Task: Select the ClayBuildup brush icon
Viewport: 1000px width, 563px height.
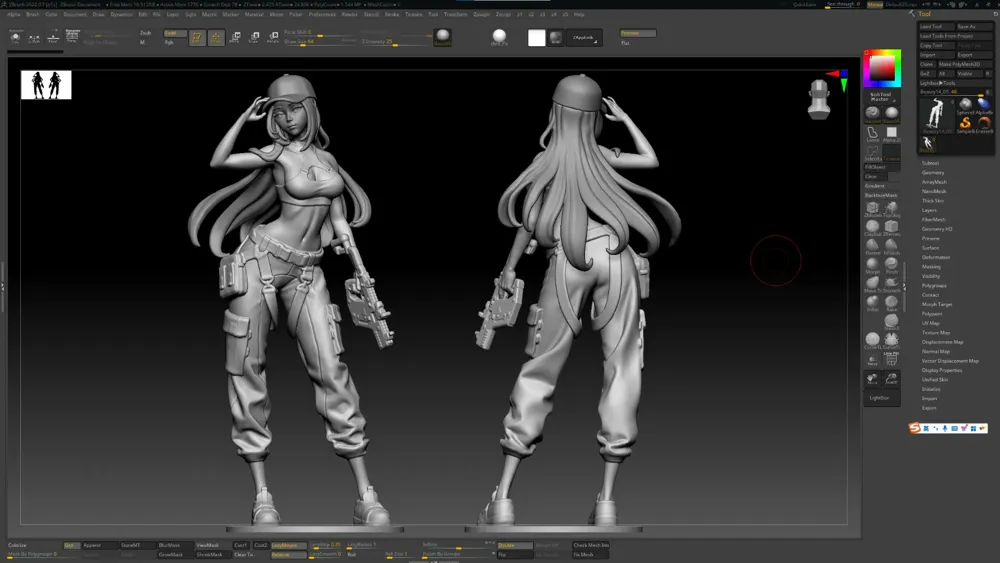Action: [872, 228]
